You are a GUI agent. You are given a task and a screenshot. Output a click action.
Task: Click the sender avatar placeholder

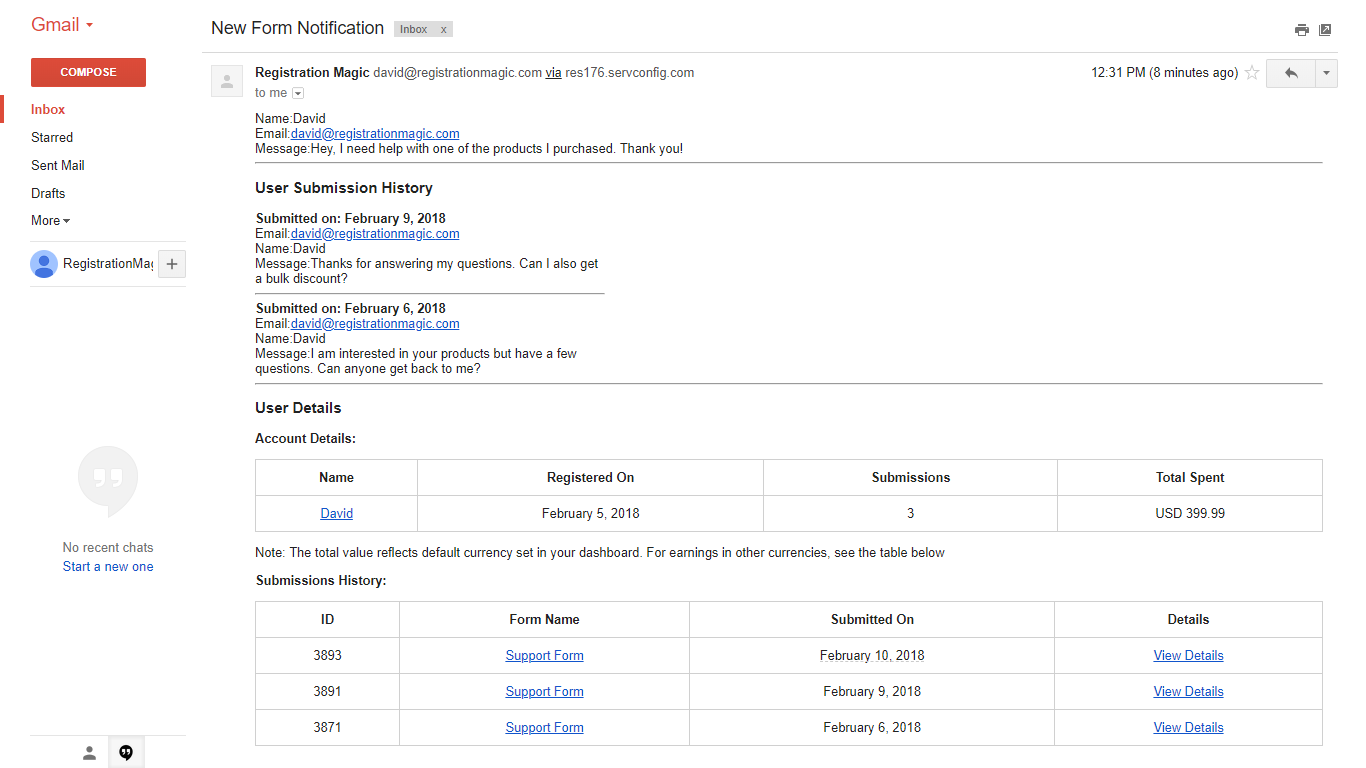tap(227, 81)
